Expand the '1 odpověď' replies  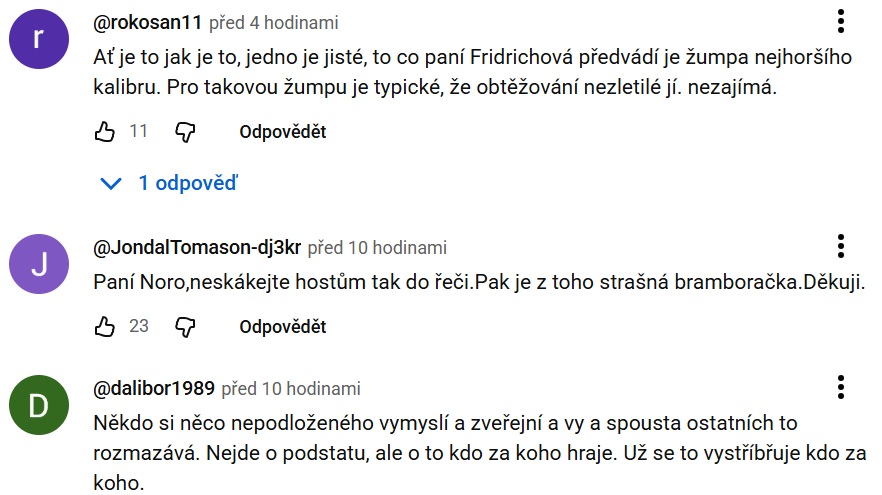click(x=171, y=183)
